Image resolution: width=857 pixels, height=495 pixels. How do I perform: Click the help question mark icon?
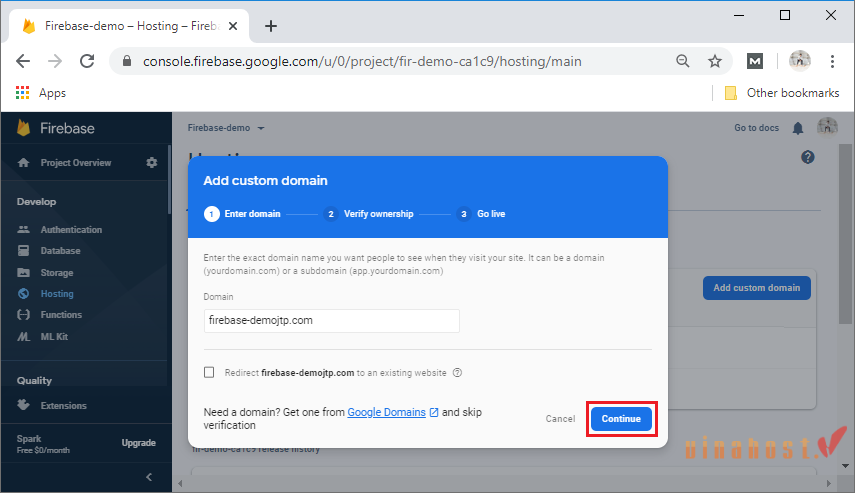[x=808, y=158]
